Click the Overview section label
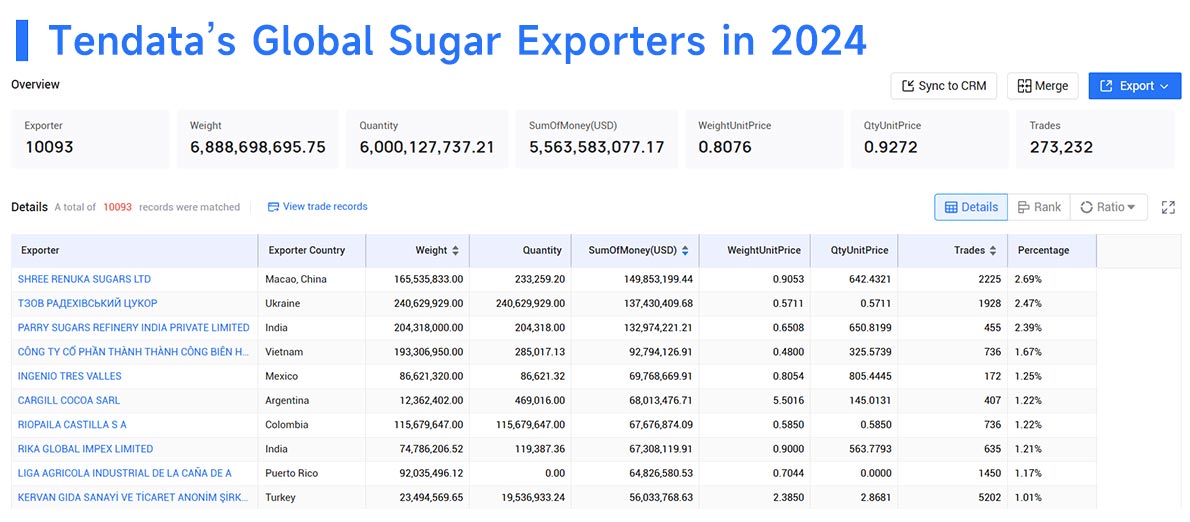 [36, 85]
